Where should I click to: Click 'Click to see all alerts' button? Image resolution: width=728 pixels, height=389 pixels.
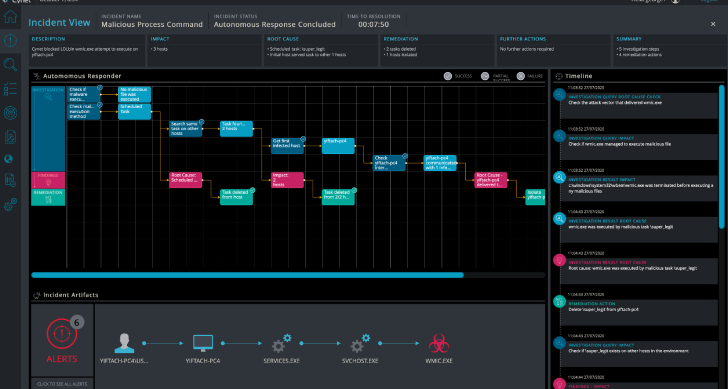[x=62, y=384]
